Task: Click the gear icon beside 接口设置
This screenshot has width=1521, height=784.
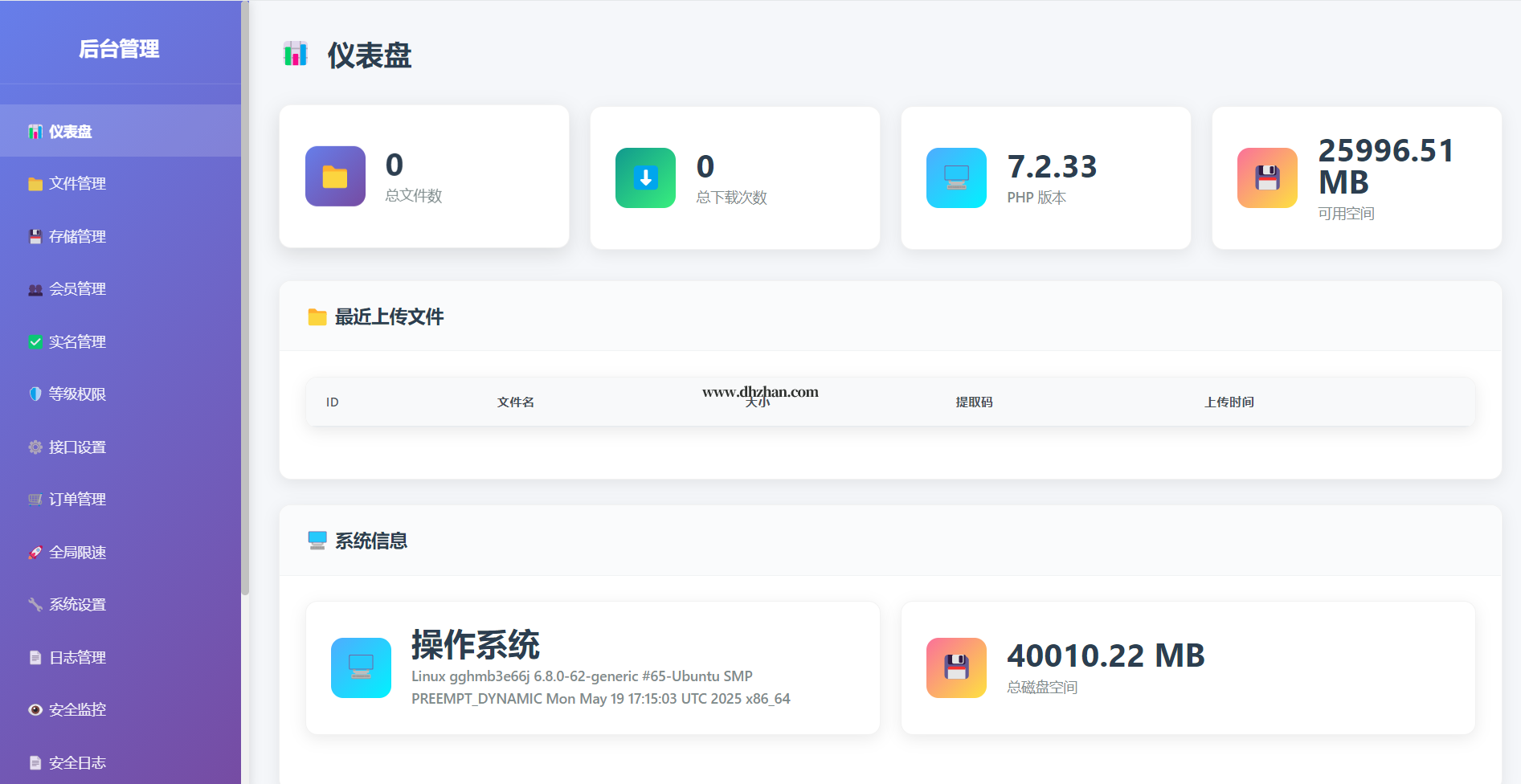Action: (35, 447)
